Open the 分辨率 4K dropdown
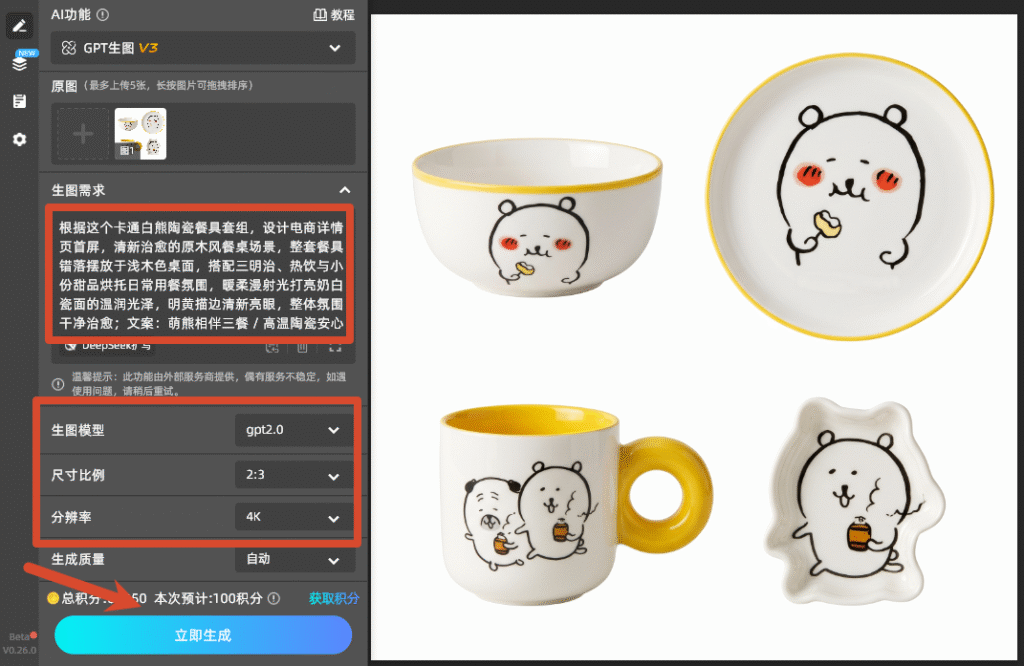Image resolution: width=1024 pixels, height=666 pixels. pos(294,517)
